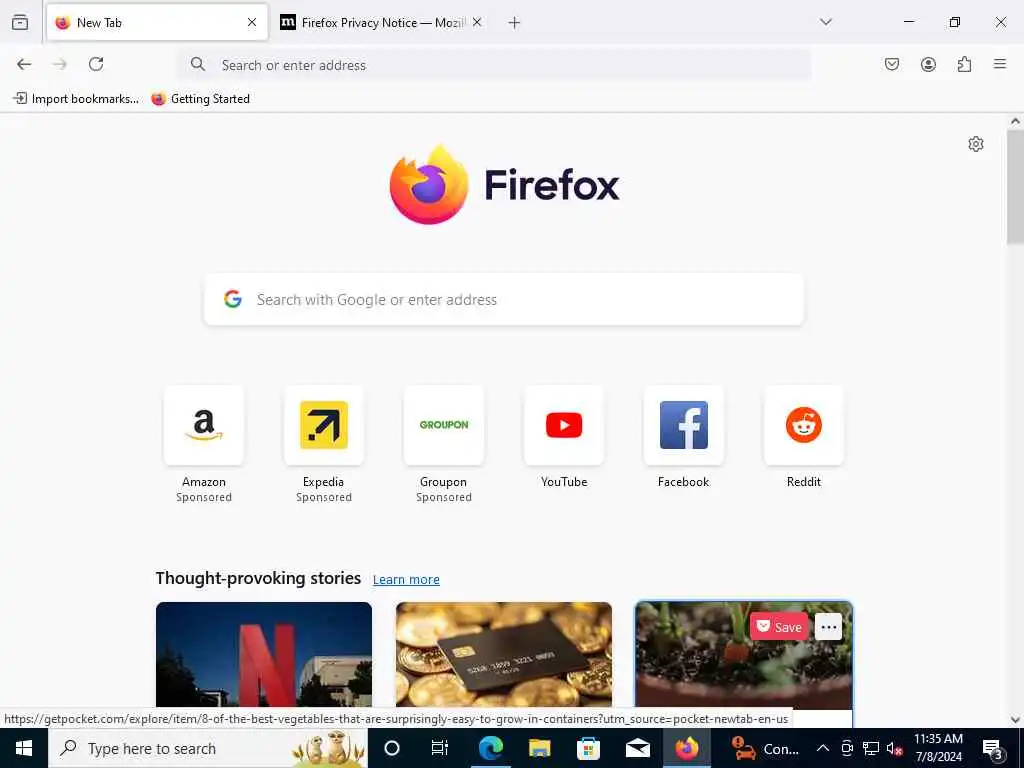Viewport: 1024px width, 768px height.
Task: Open new tab personalize gear settings
Action: tap(976, 144)
